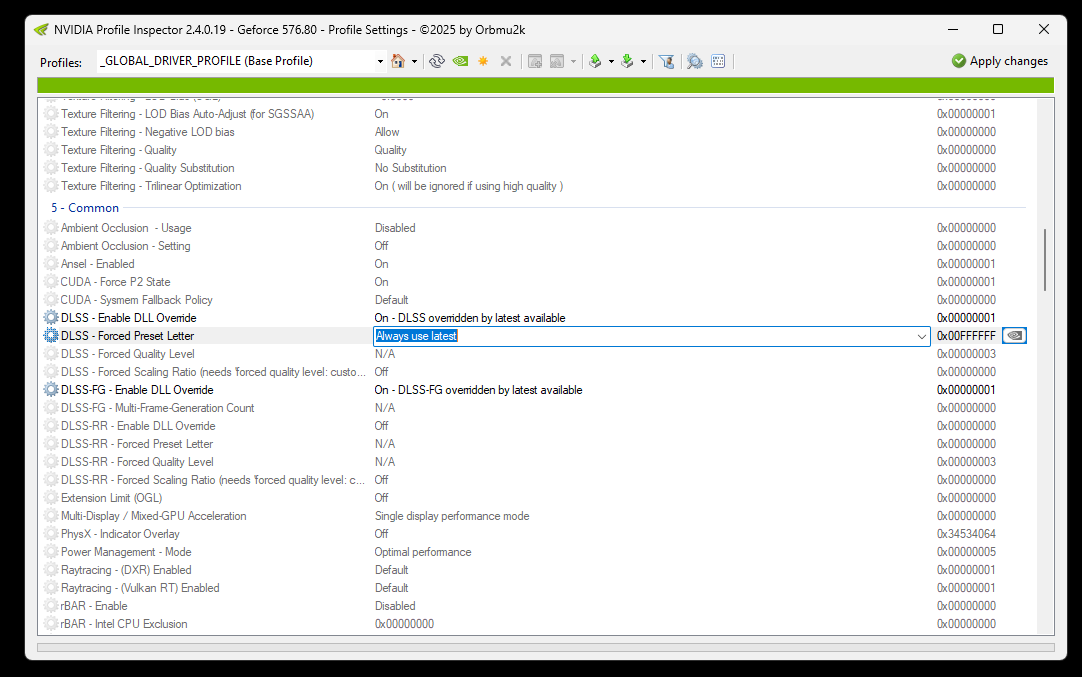Screen dimensions: 1082x677
Task: Select Raytracing - (Vulkan RT) Enabled row
Action: pos(535,588)
